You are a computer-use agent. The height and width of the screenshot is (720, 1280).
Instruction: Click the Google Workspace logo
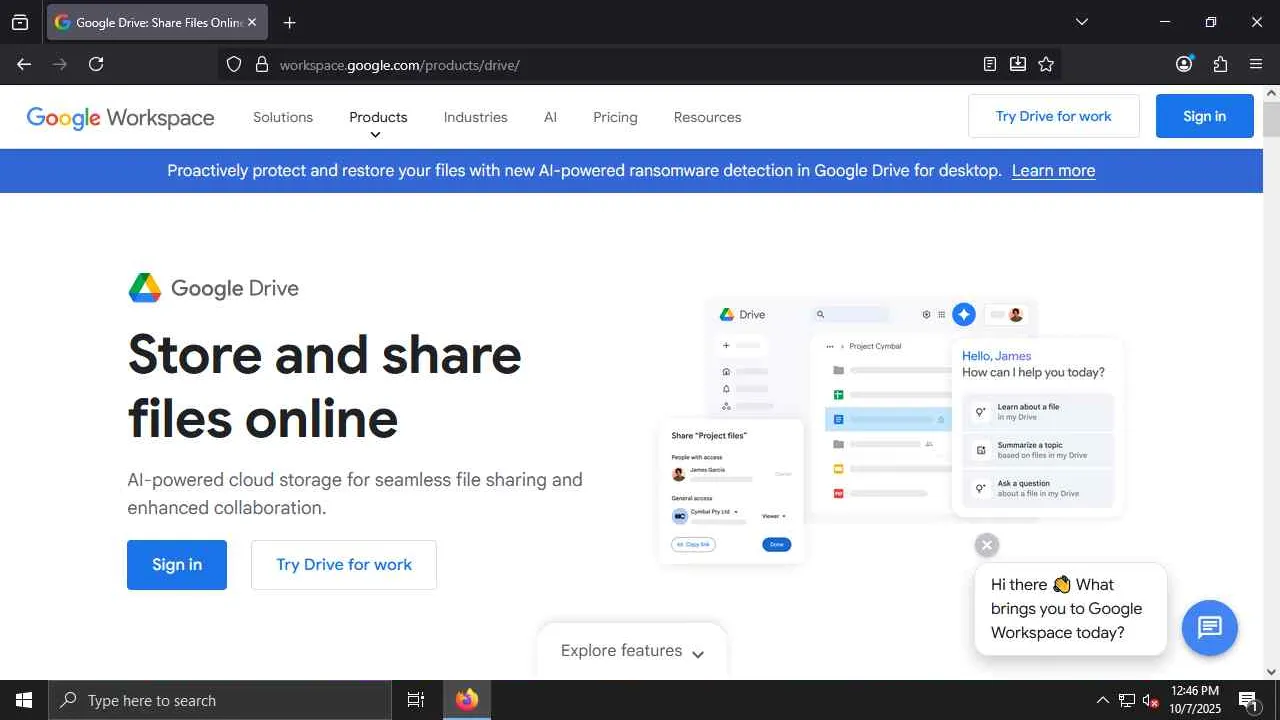120,118
